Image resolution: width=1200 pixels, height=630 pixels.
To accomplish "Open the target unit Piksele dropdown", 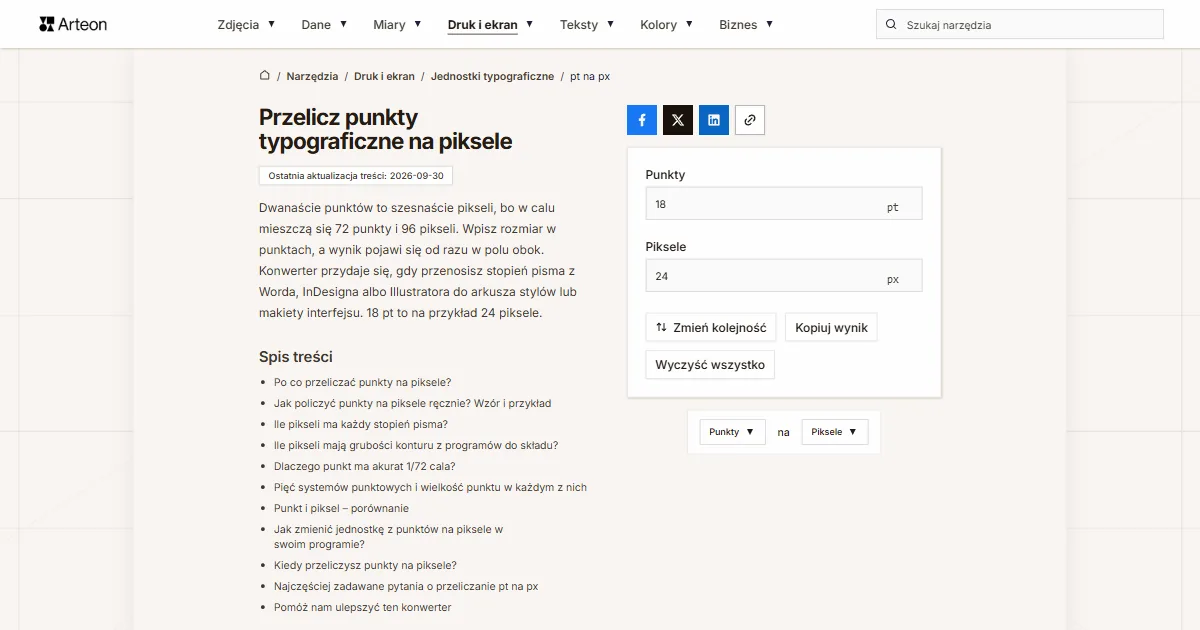I will (x=835, y=432).
